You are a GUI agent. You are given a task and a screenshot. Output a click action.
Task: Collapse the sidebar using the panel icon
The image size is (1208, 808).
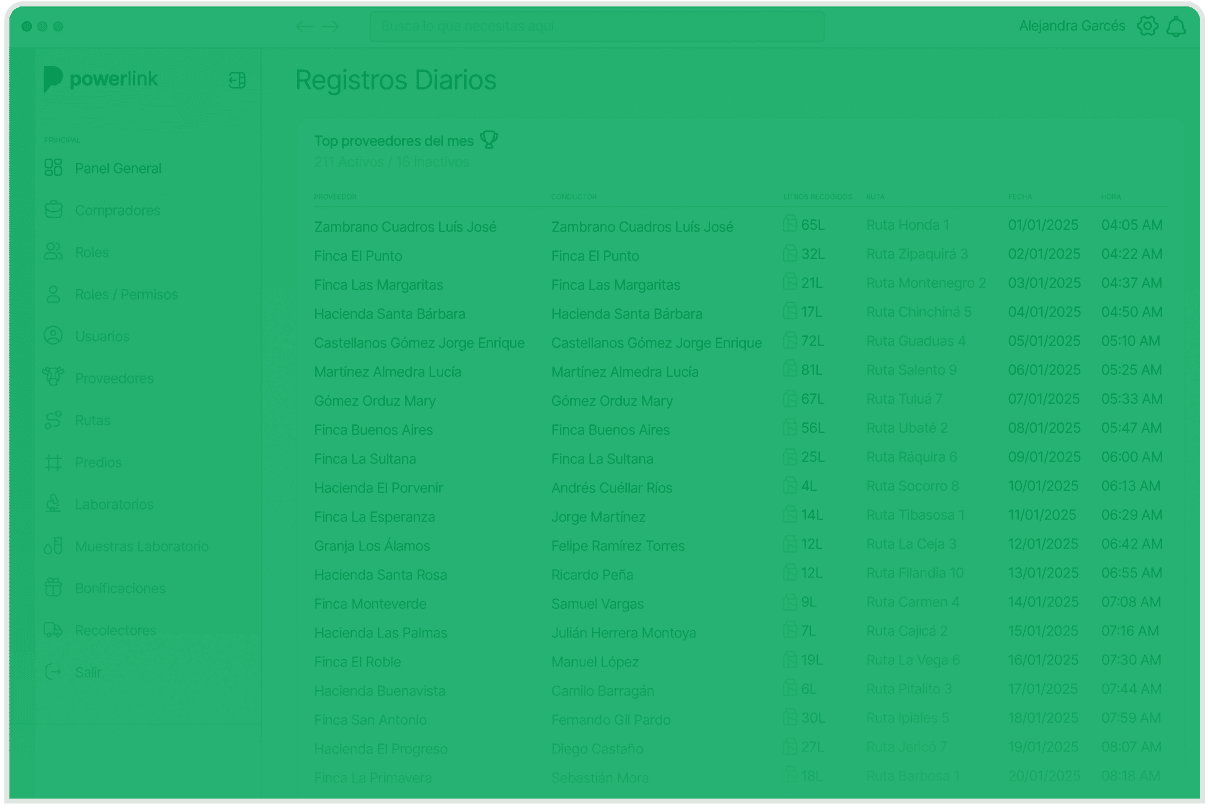[x=237, y=80]
